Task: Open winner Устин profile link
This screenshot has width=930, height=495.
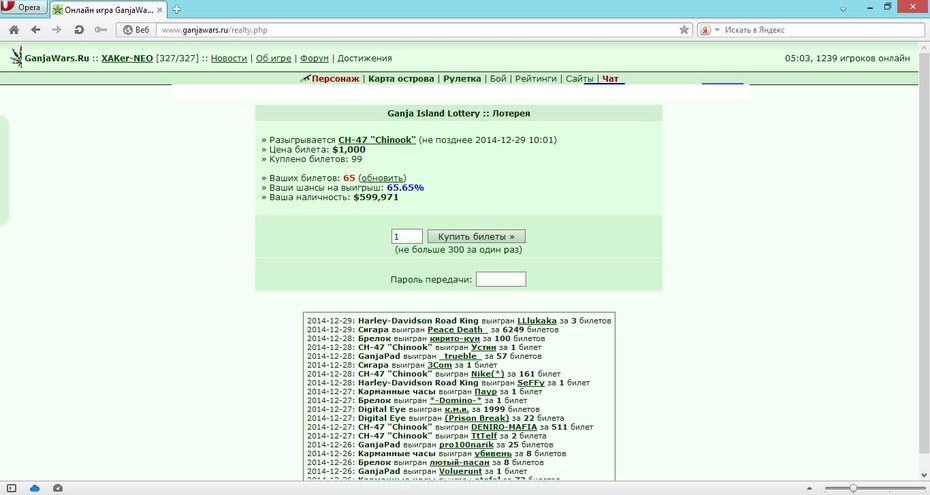Action: point(483,347)
